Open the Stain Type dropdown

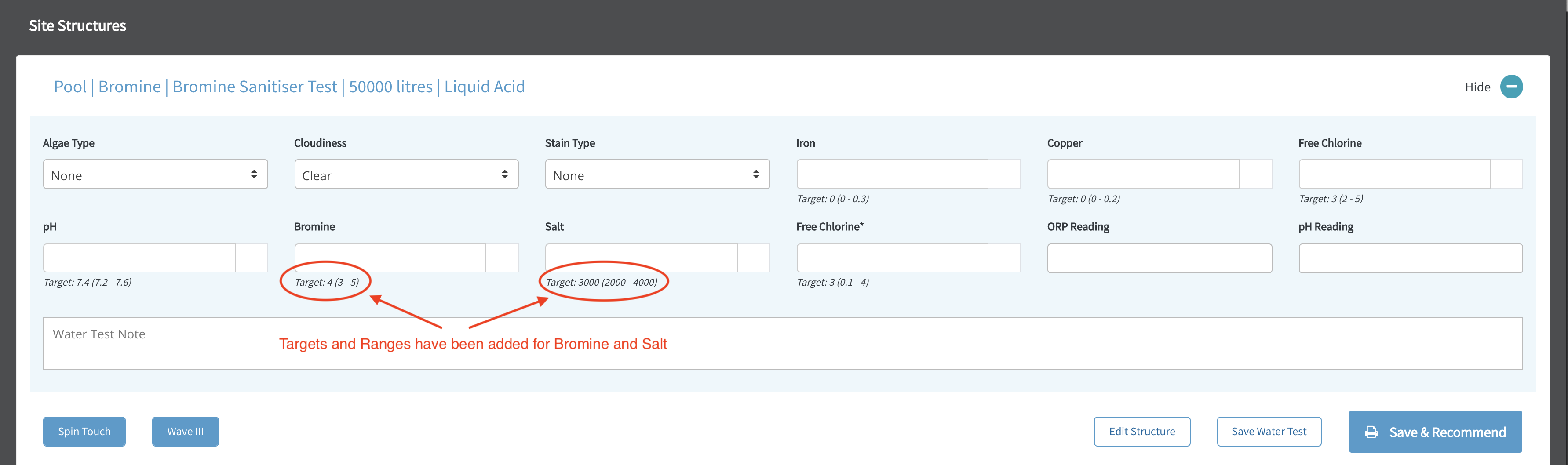[657, 174]
